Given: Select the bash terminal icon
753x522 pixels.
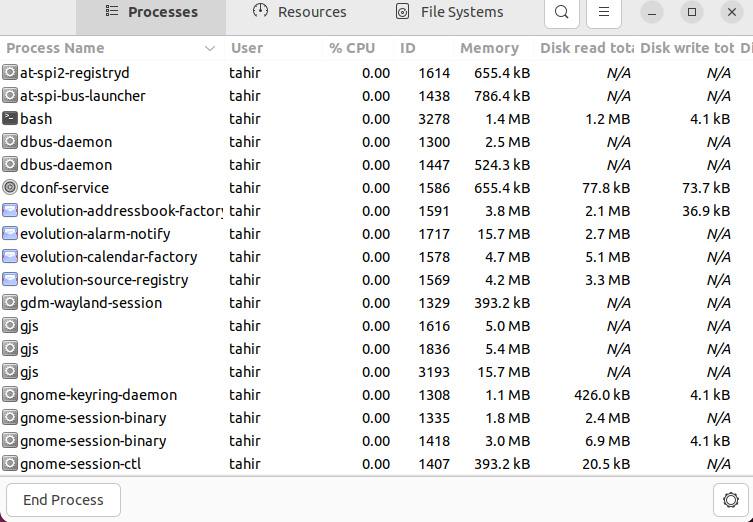Looking at the screenshot, I should tap(10, 118).
